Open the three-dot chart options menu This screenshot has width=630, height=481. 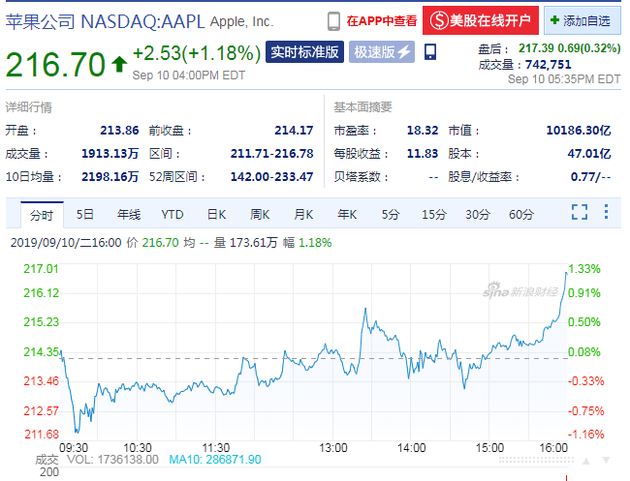pos(606,212)
